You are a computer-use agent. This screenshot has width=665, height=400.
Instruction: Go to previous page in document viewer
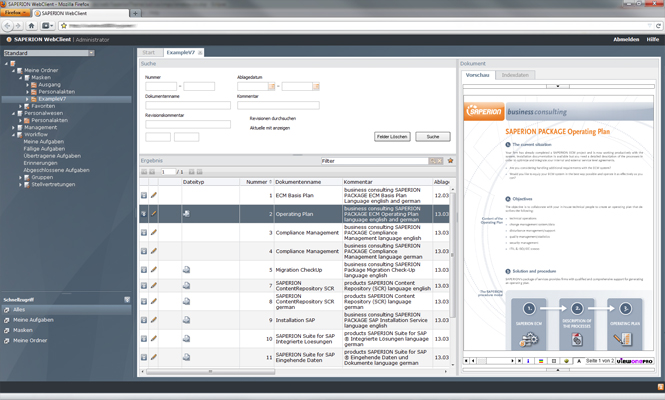[x=473, y=361]
